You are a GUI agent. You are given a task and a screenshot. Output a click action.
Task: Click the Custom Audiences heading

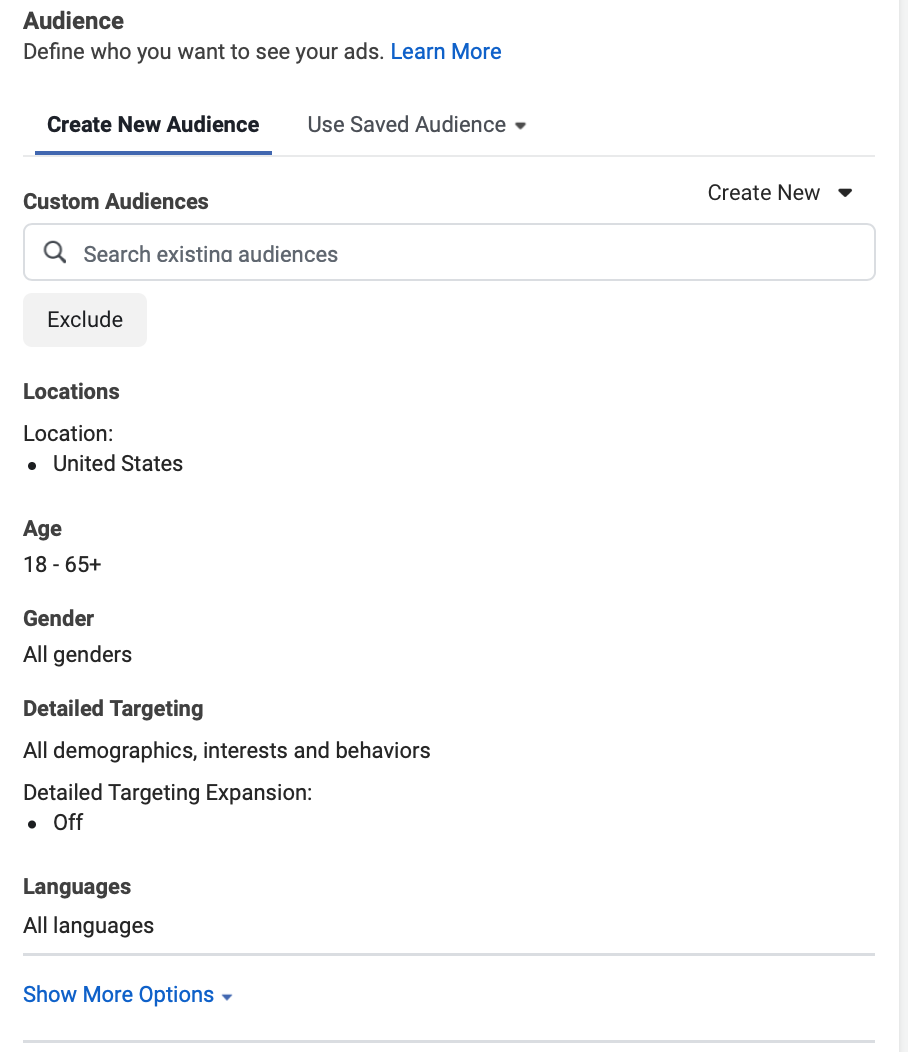115,201
